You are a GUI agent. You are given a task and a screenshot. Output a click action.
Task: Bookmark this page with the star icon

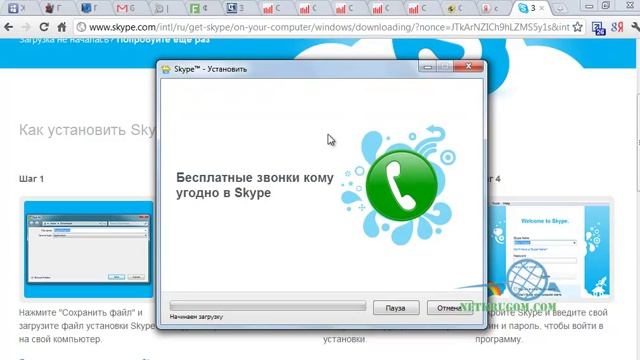pos(577,27)
